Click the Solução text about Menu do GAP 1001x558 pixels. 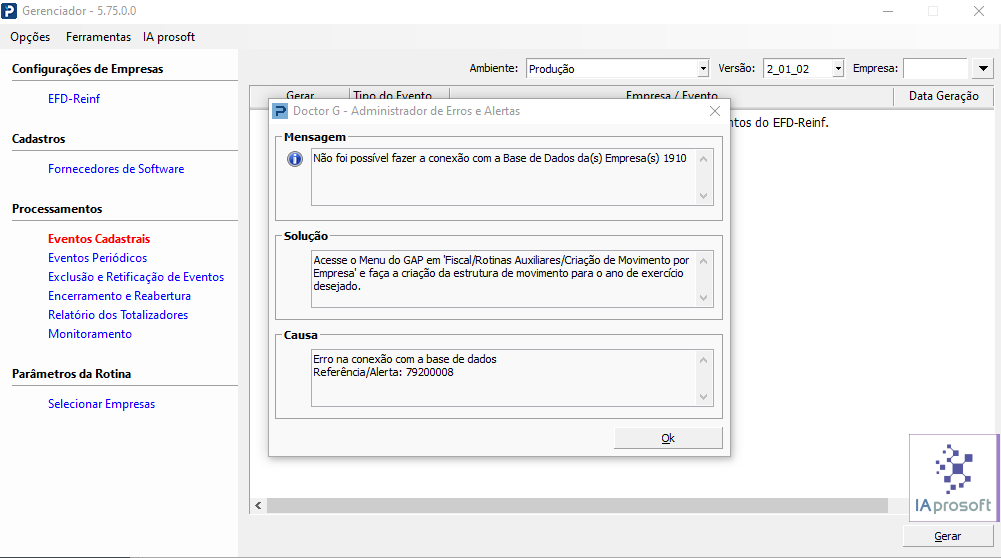[x=501, y=273]
